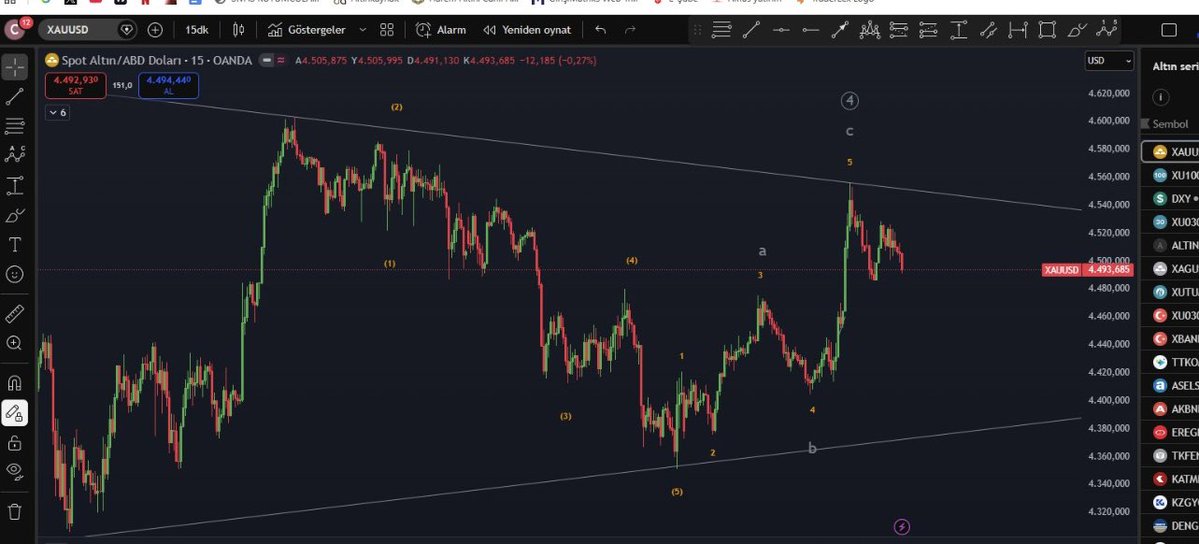Toggle stay in drawing mode
The height and width of the screenshot is (544, 1199).
pos(15,413)
